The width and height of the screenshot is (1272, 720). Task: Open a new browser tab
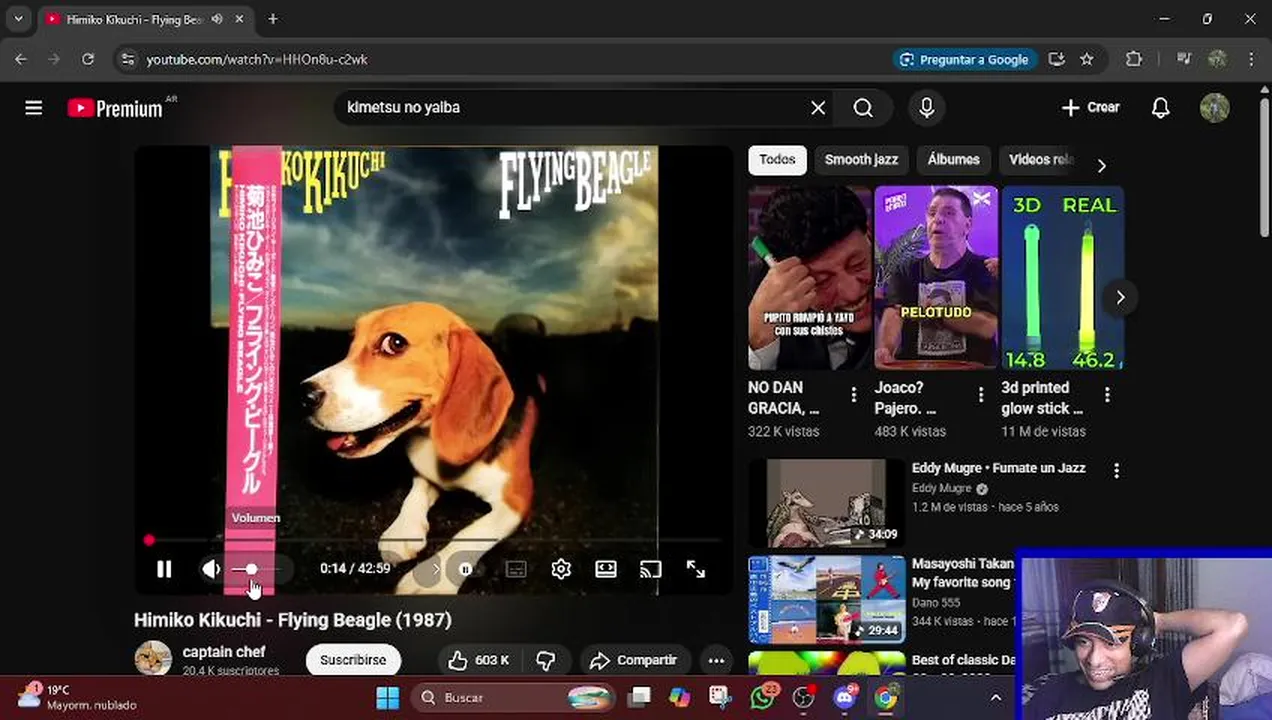coord(273,19)
